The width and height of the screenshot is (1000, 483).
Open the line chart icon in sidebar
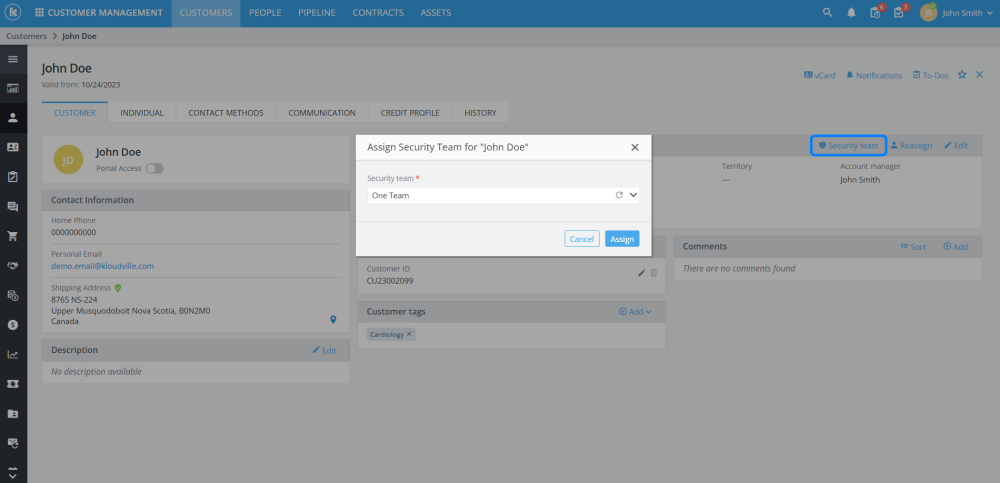click(x=13, y=354)
